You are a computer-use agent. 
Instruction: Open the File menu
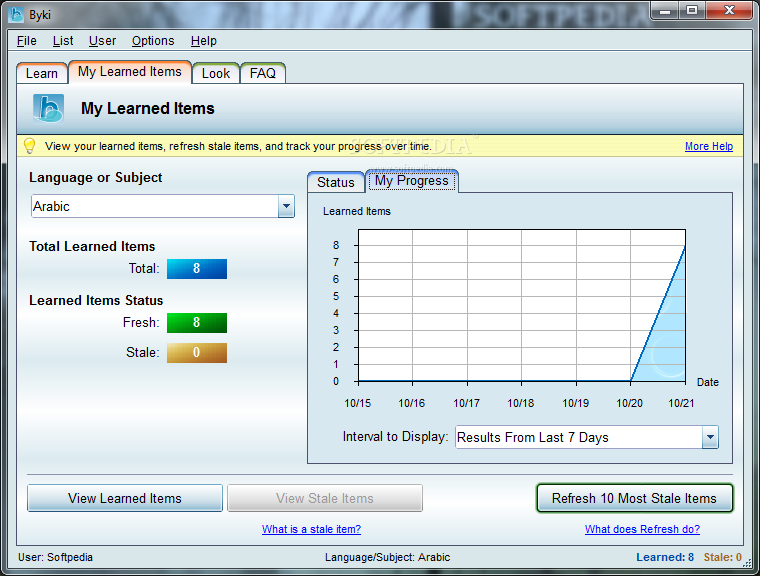27,41
